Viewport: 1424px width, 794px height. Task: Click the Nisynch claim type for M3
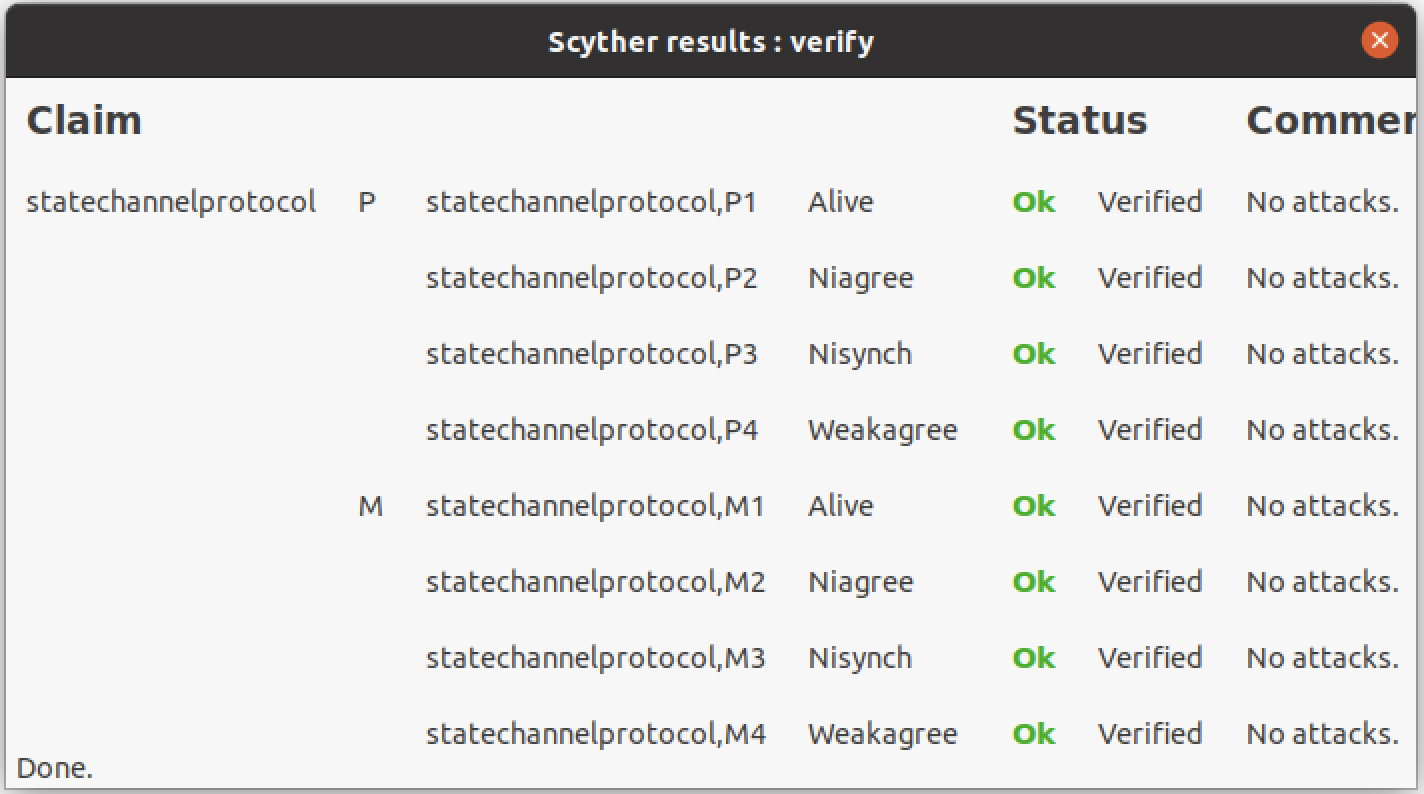click(x=859, y=658)
